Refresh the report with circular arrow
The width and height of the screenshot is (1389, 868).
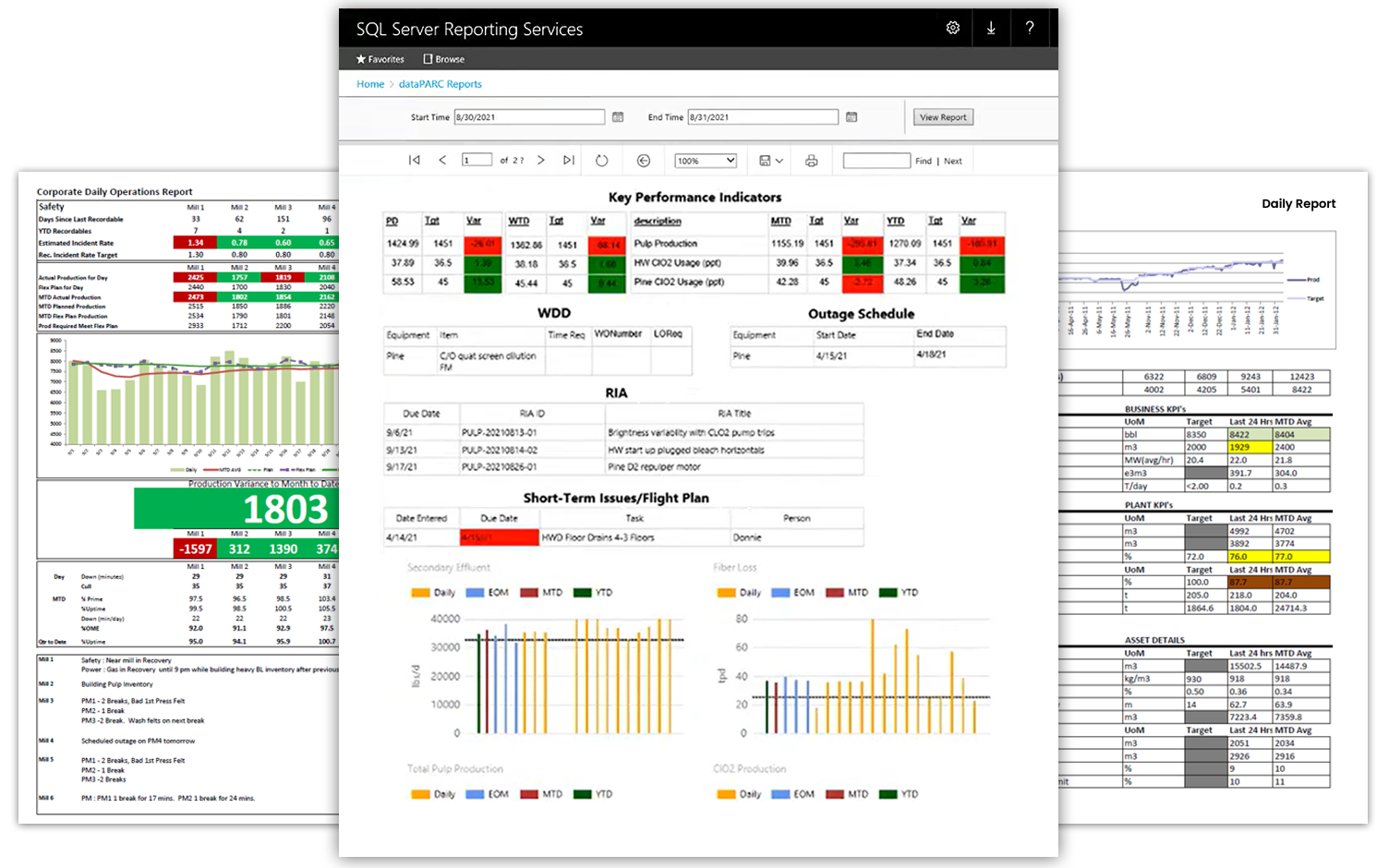point(601,161)
